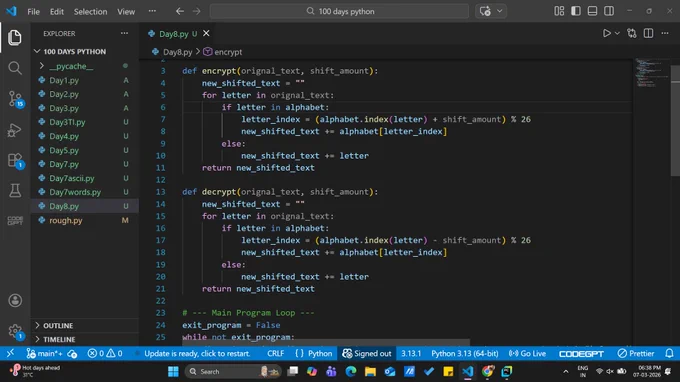Open Day1.py in the explorer
Image resolution: width=680 pixels, height=382 pixels.
pos(64,80)
